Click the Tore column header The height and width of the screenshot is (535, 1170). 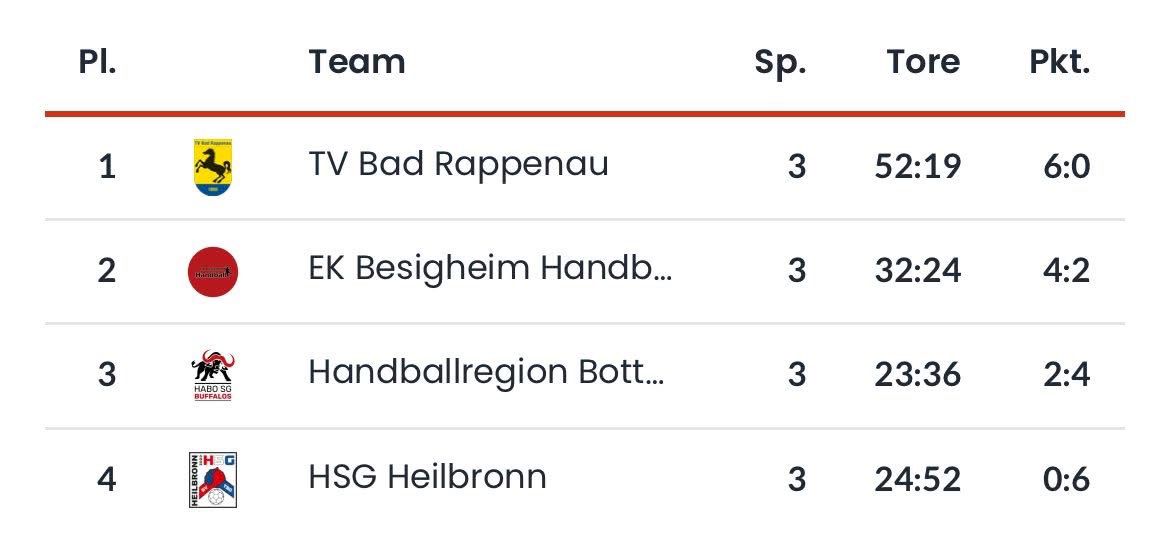[x=923, y=62]
